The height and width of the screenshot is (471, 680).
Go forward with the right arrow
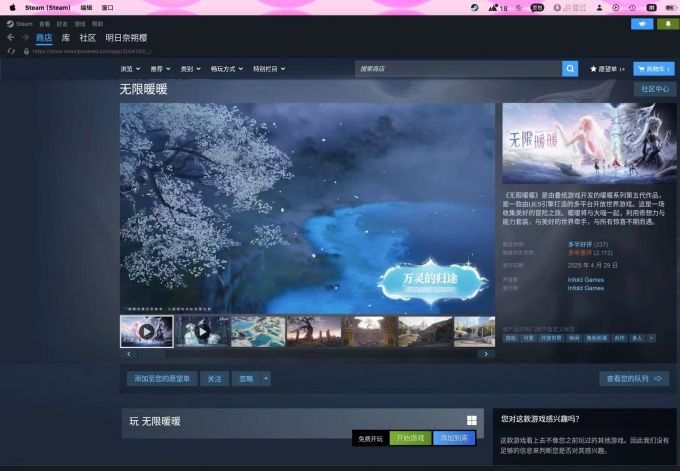tap(26, 38)
